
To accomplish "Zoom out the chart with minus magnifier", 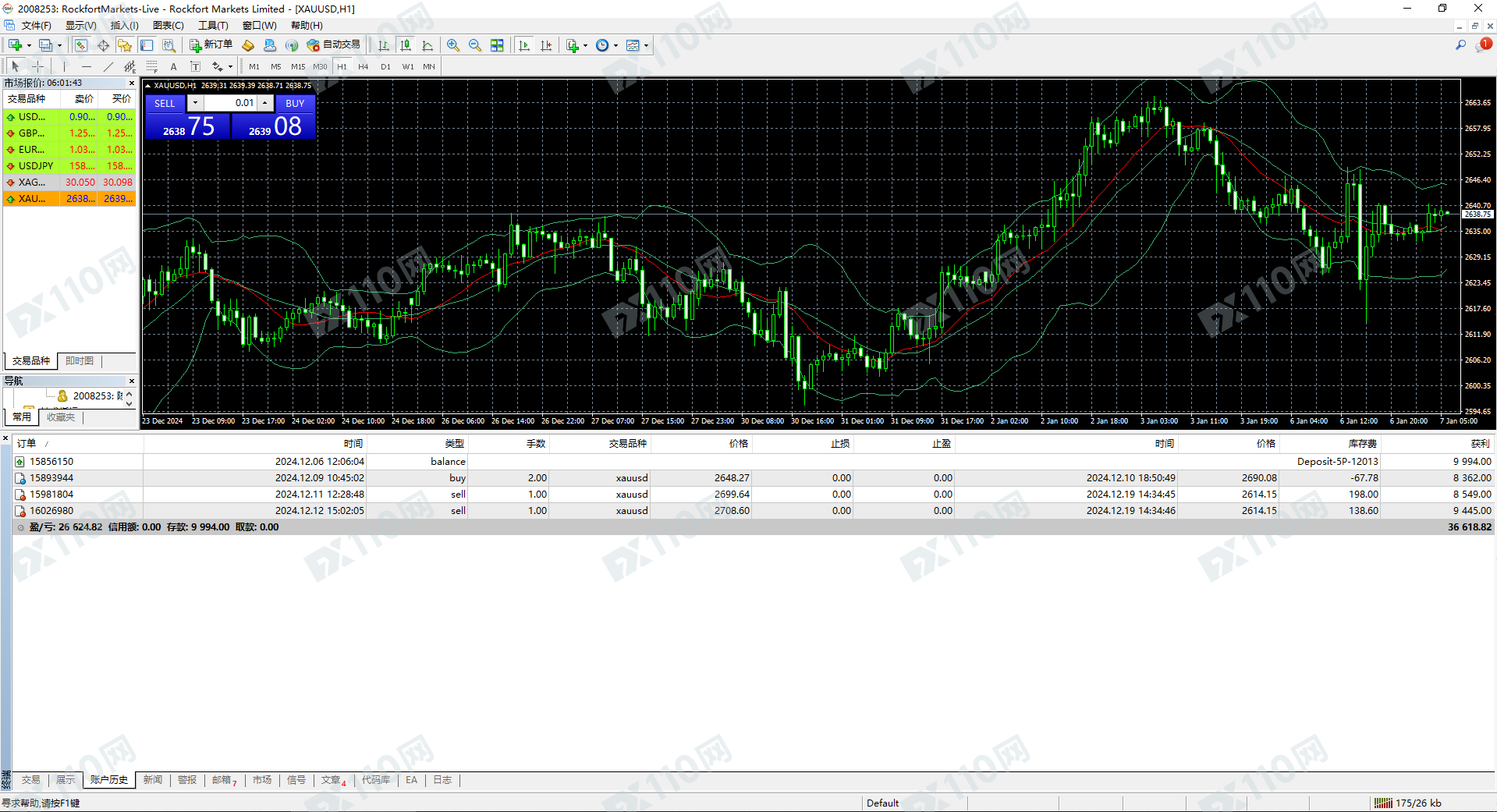I will (475, 45).
